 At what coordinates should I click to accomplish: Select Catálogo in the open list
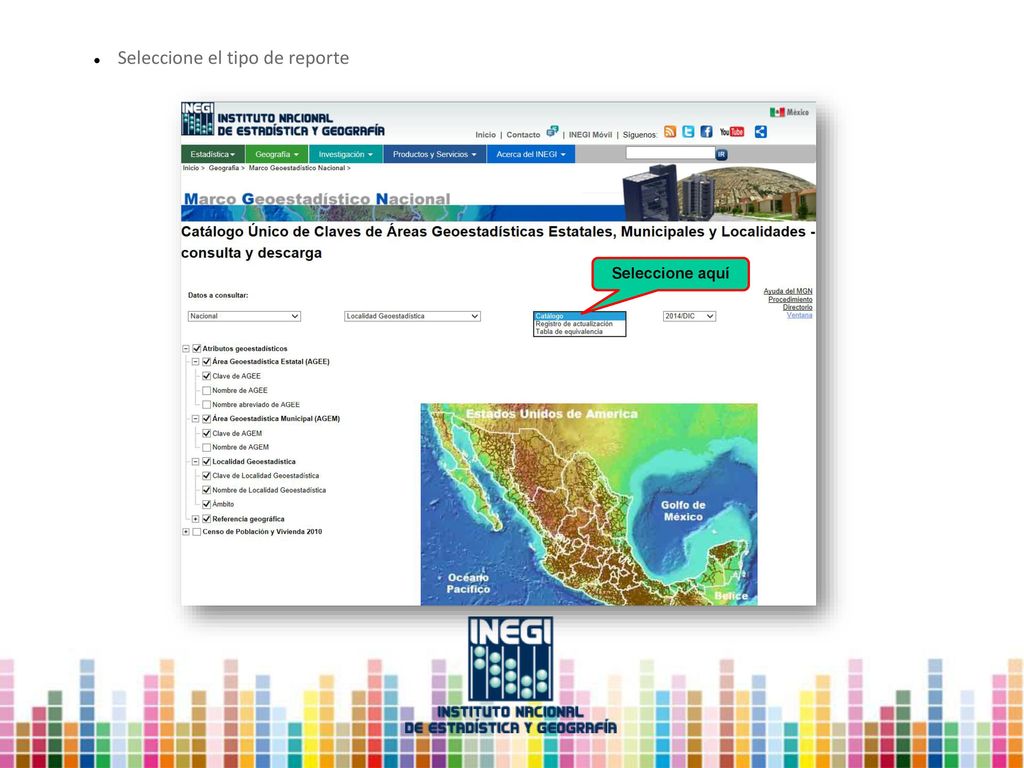click(579, 316)
